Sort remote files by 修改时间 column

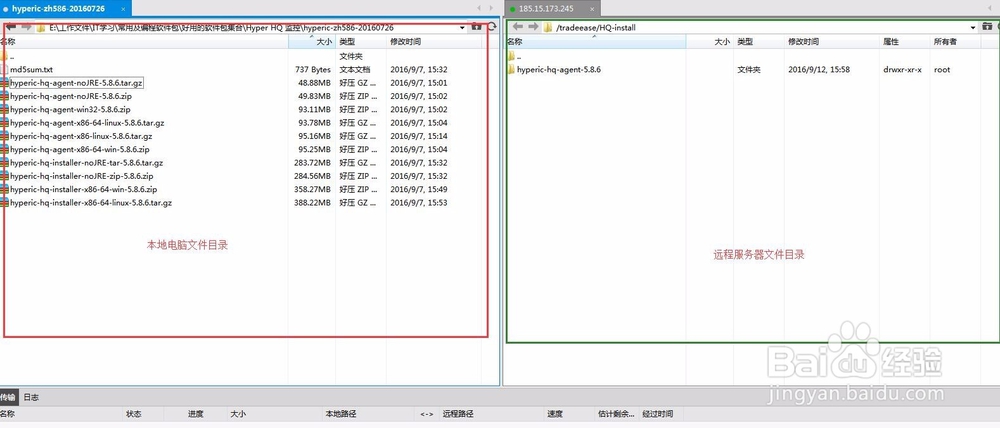pyautogui.click(x=832, y=41)
